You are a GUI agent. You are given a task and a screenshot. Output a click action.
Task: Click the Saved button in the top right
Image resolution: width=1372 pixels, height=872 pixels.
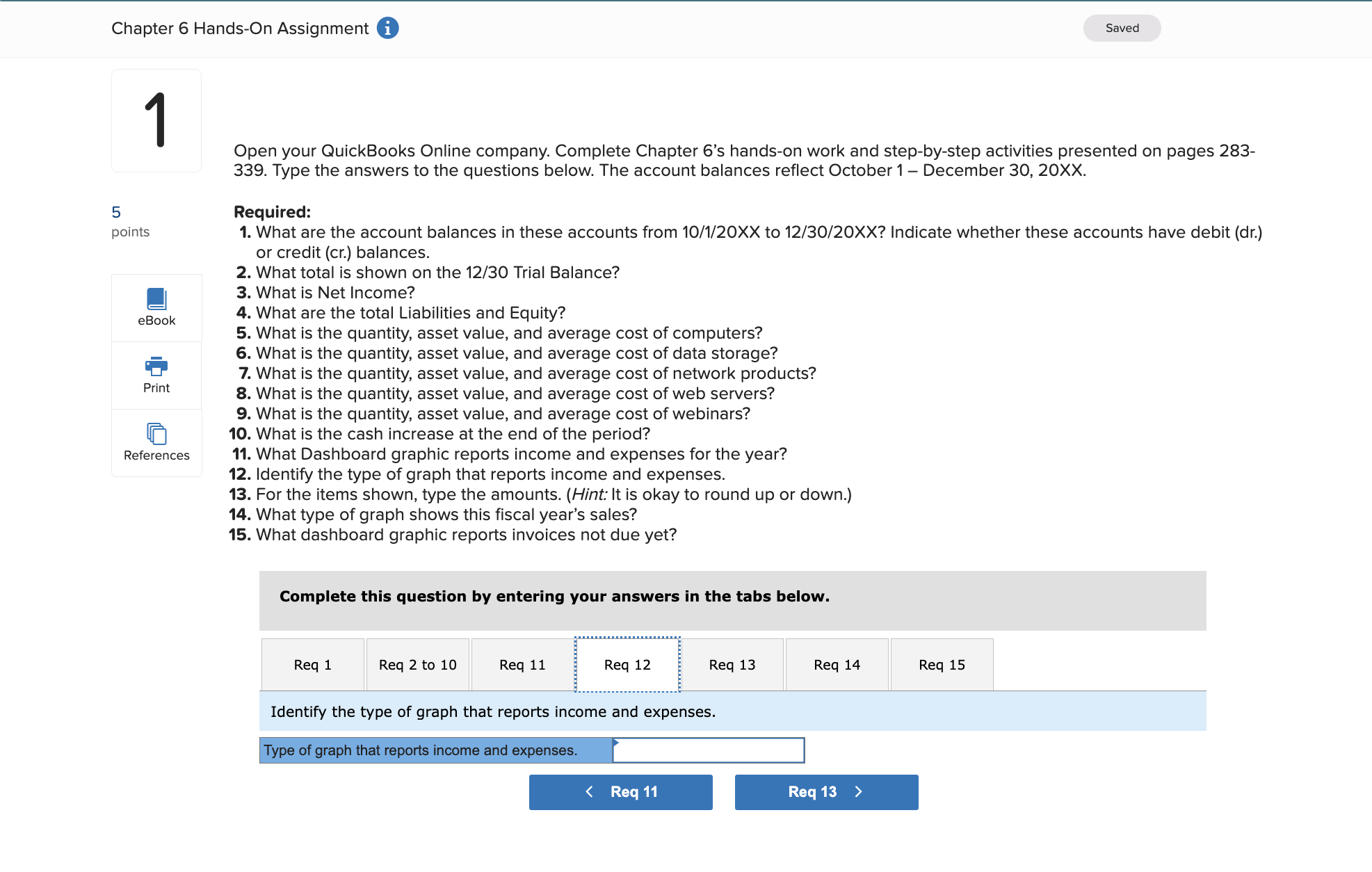[1122, 28]
